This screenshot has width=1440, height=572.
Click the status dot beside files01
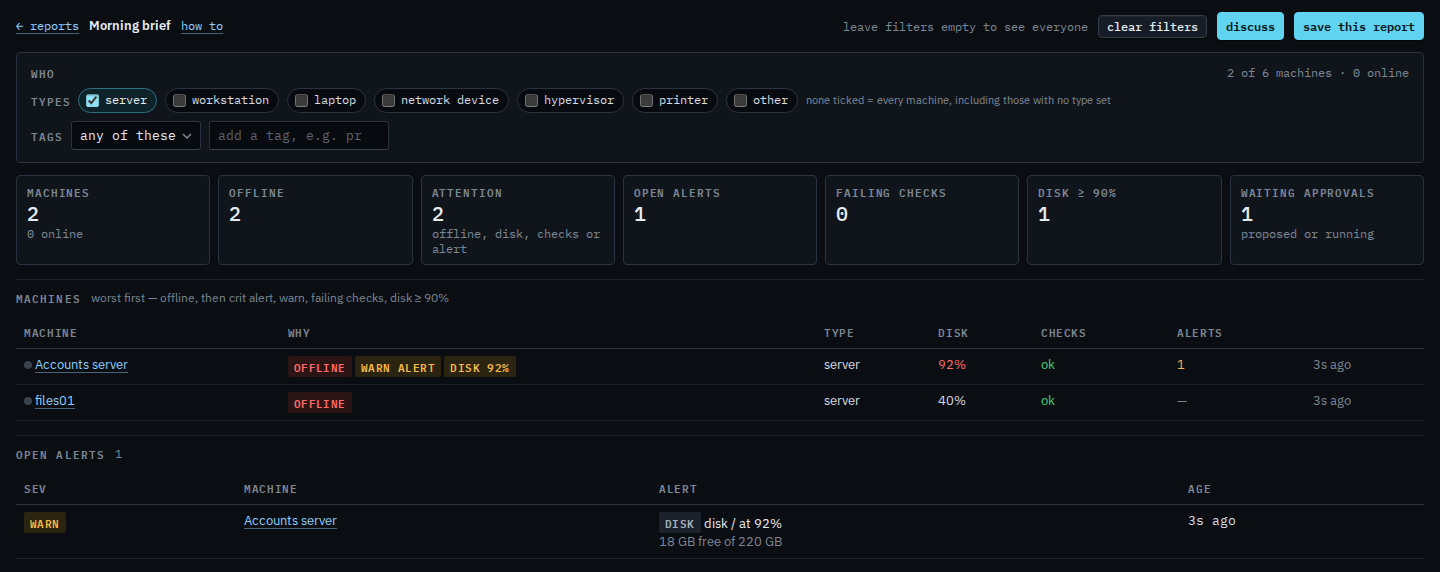28,402
